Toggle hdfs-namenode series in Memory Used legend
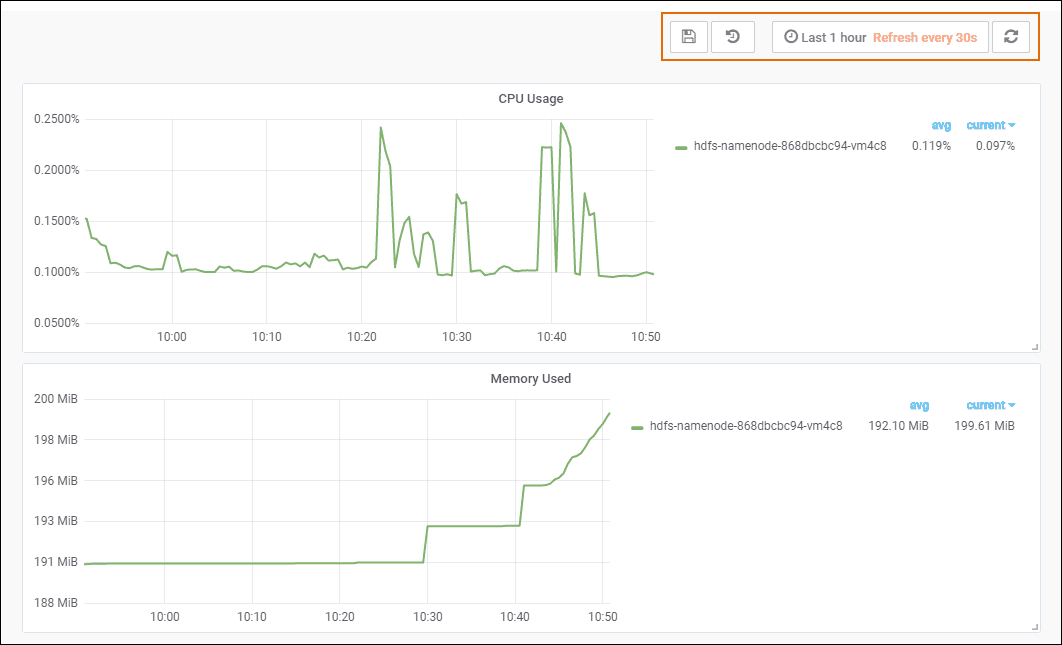1062x645 pixels. click(746, 426)
